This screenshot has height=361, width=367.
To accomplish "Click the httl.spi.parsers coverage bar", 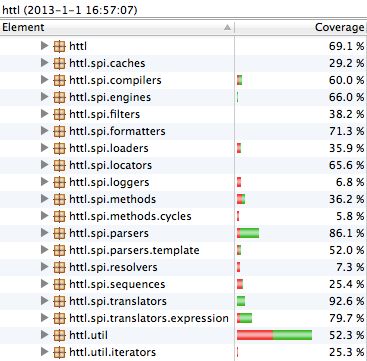I will pos(248,233).
